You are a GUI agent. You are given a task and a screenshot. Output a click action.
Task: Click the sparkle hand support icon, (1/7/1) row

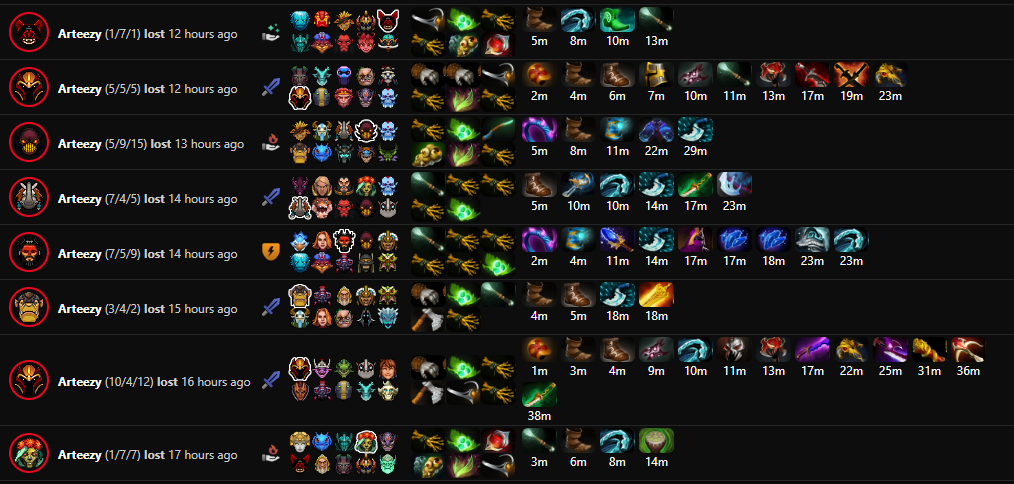coord(270,32)
